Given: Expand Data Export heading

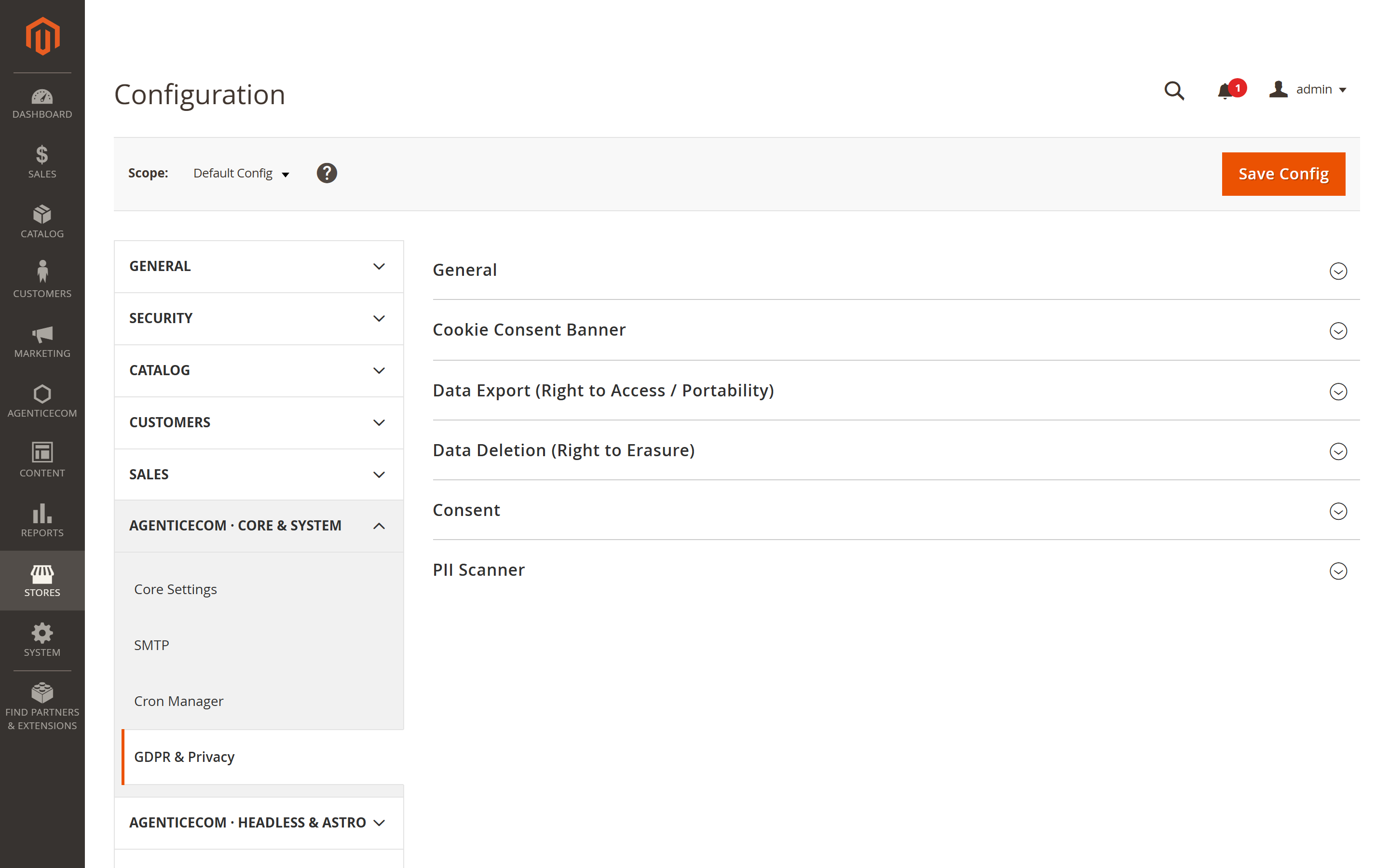Looking at the screenshot, I should click(603, 391).
